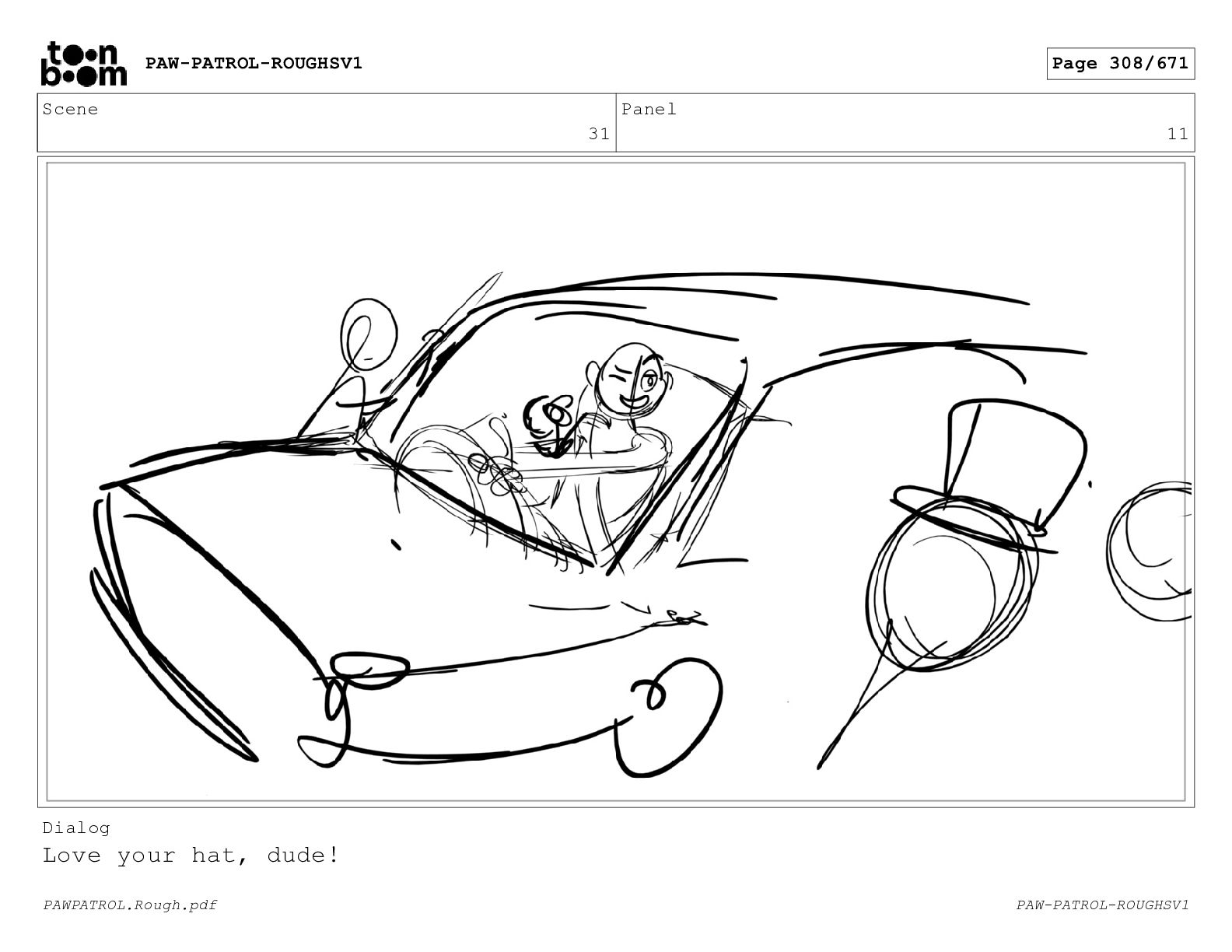Click the footer PAW-PATROL-ROUGHSV1 text
This screenshot has width=1232, height=952.
click(x=1102, y=905)
